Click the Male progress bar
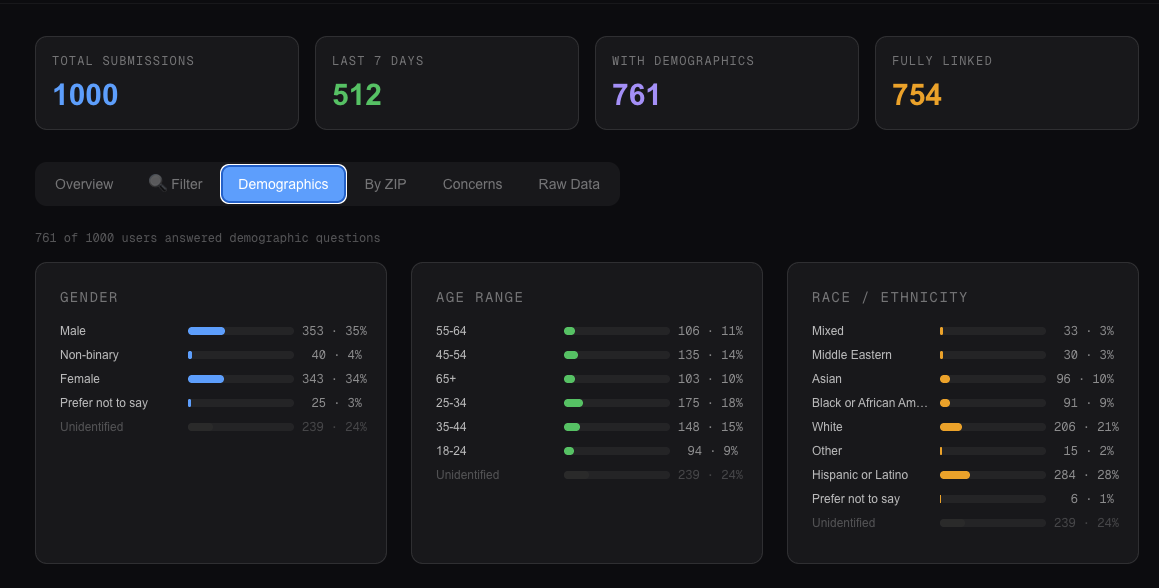1159x588 pixels. 241,331
